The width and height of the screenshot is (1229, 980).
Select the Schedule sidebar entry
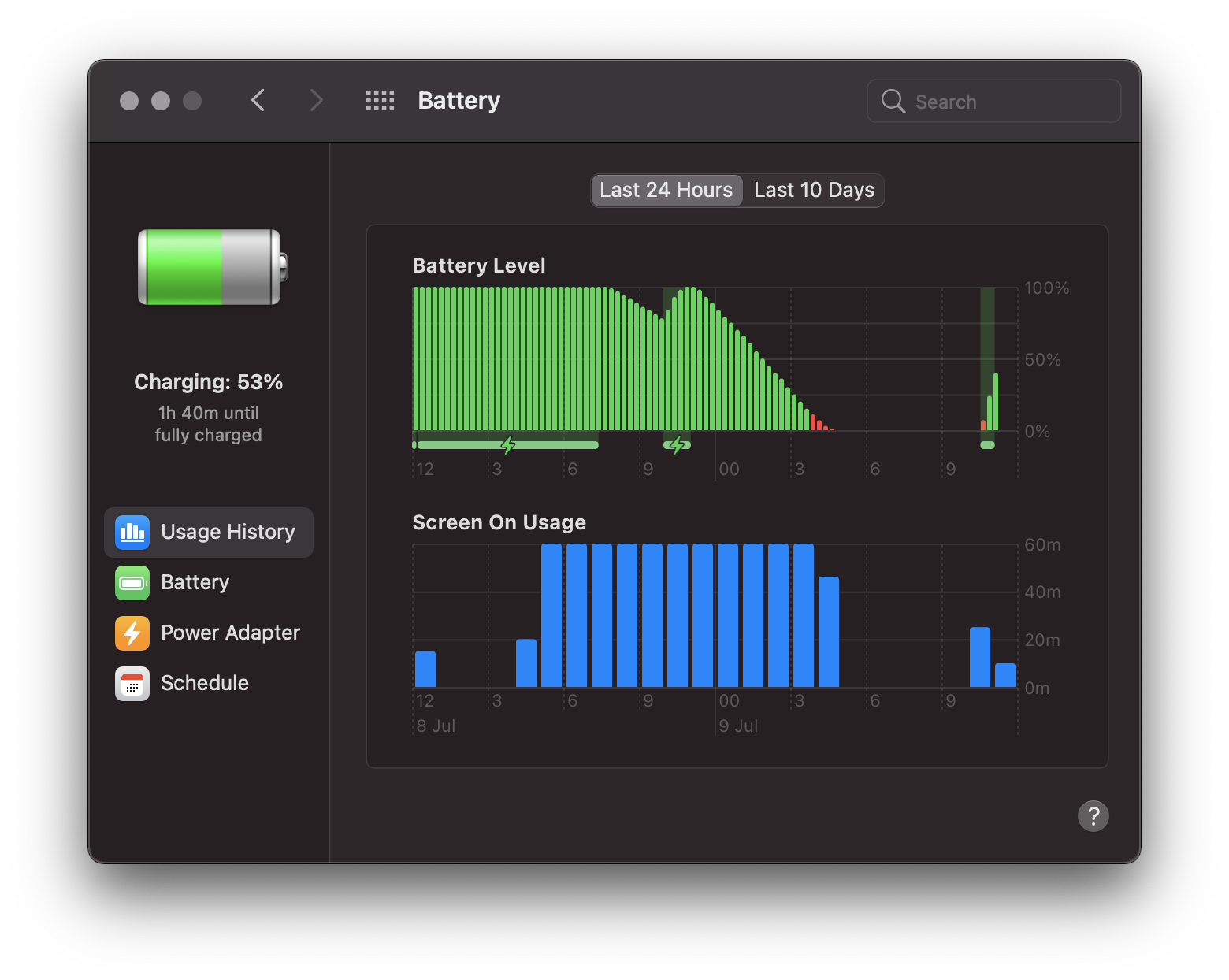tap(204, 683)
